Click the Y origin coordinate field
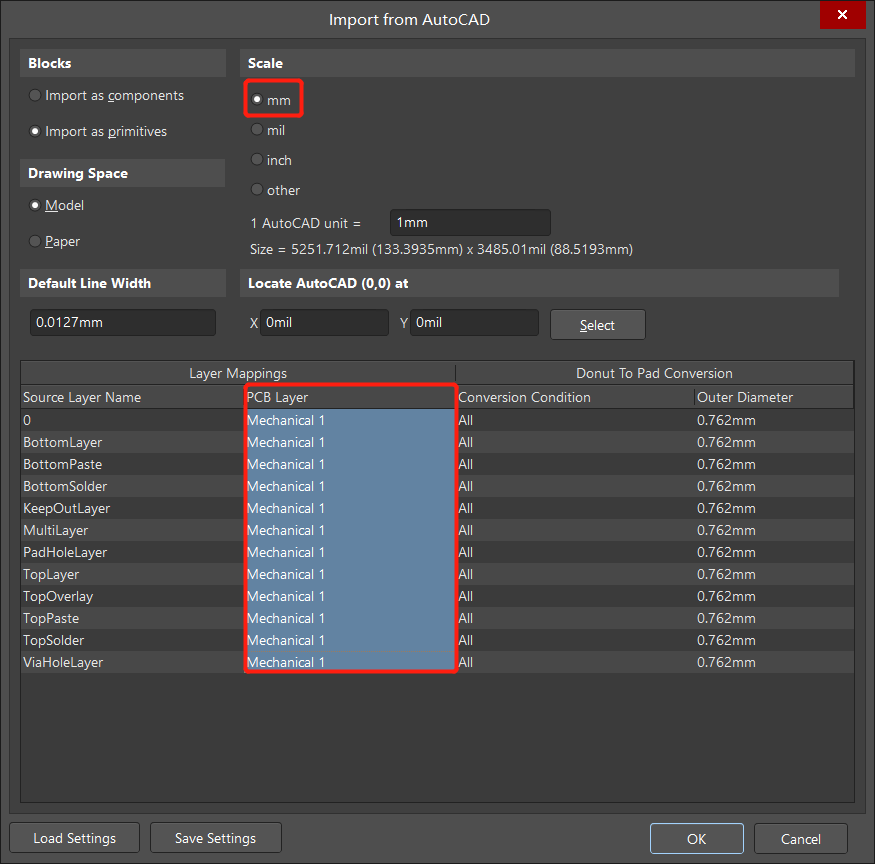Viewport: 875px width, 864px height. (474, 322)
